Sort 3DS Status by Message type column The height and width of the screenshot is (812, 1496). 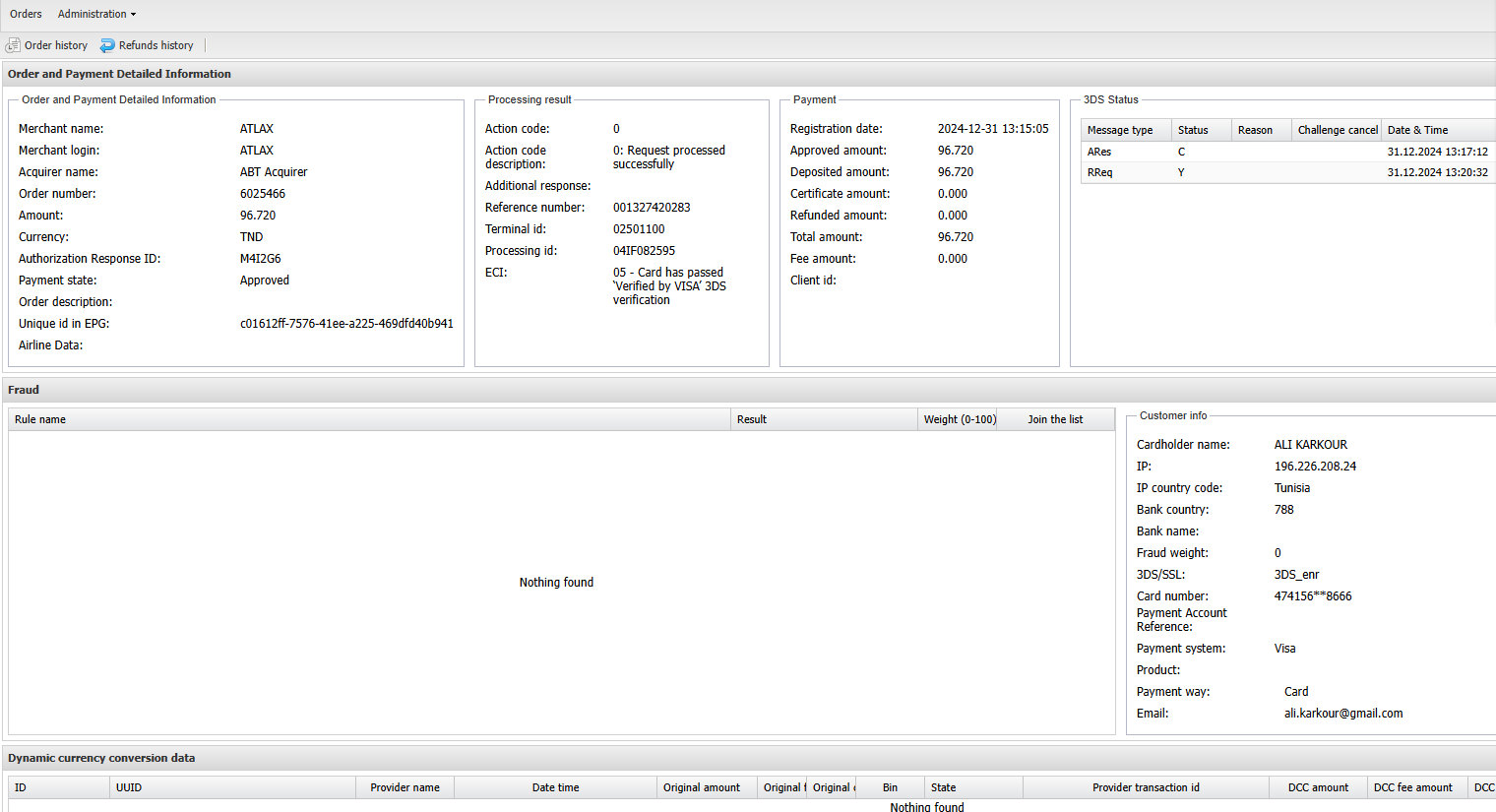[x=1120, y=130]
